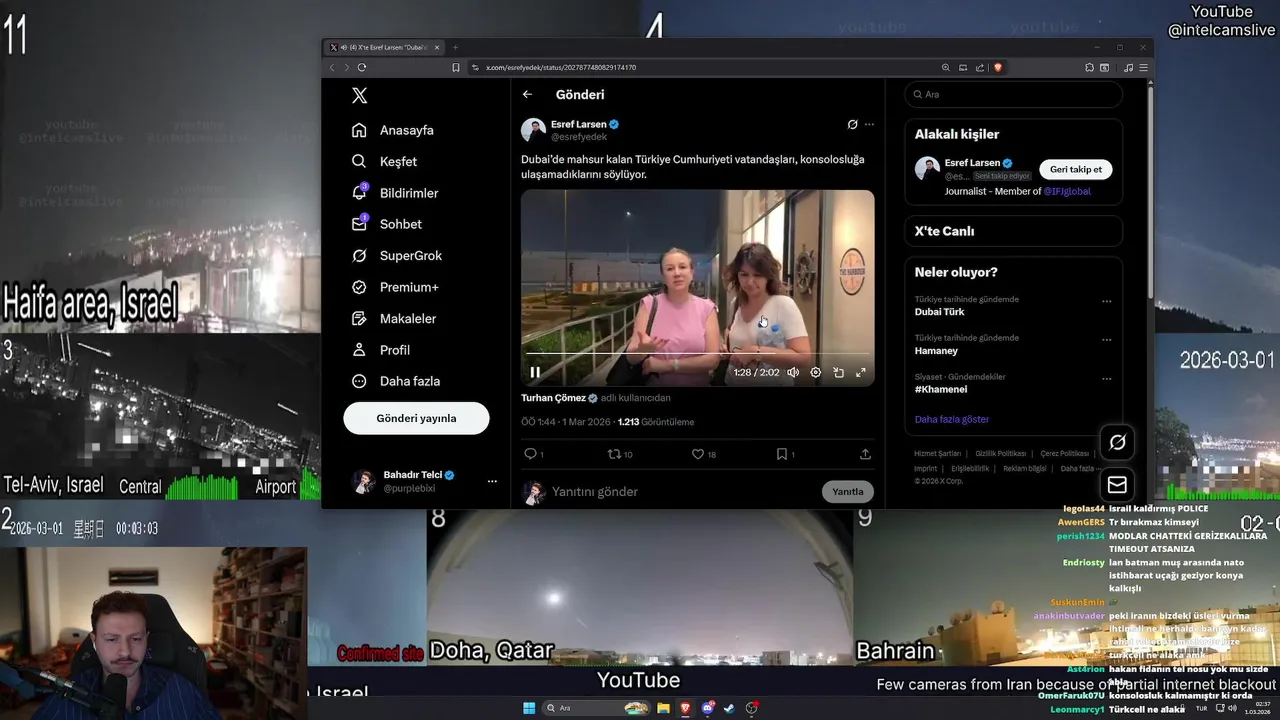
Task: Open options for Dubai Türk trend
Action: point(1106,301)
